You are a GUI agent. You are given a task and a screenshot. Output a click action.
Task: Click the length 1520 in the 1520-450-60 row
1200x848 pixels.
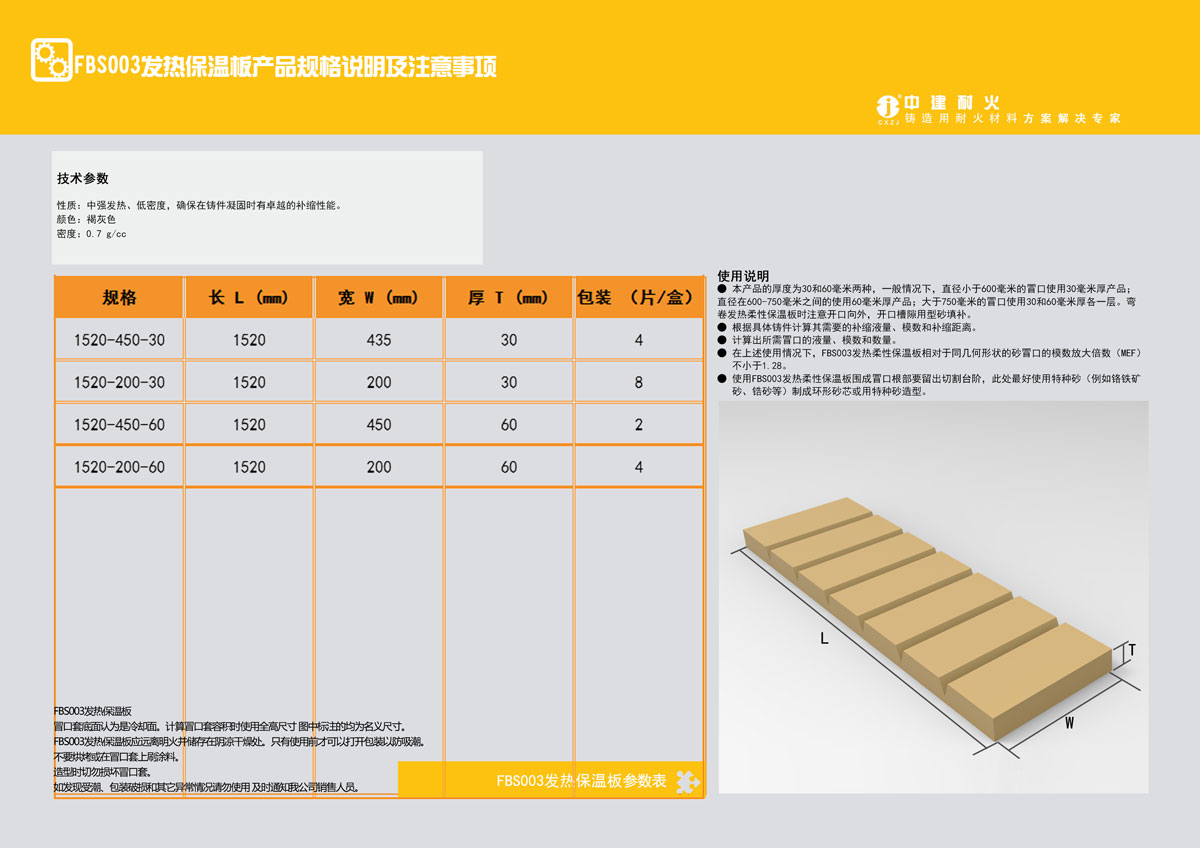point(249,425)
